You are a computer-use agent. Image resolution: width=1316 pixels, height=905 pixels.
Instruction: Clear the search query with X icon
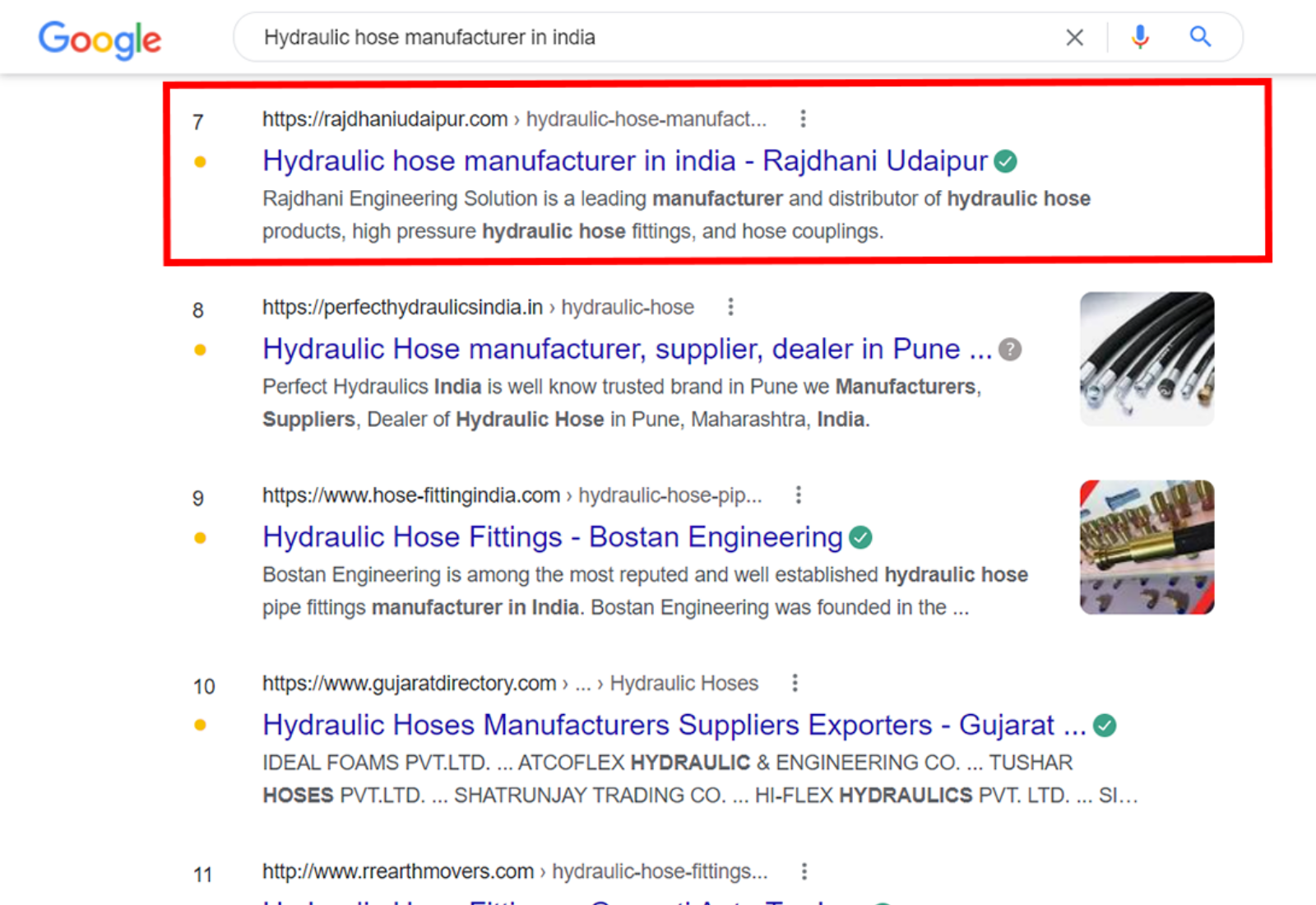click(1074, 37)
